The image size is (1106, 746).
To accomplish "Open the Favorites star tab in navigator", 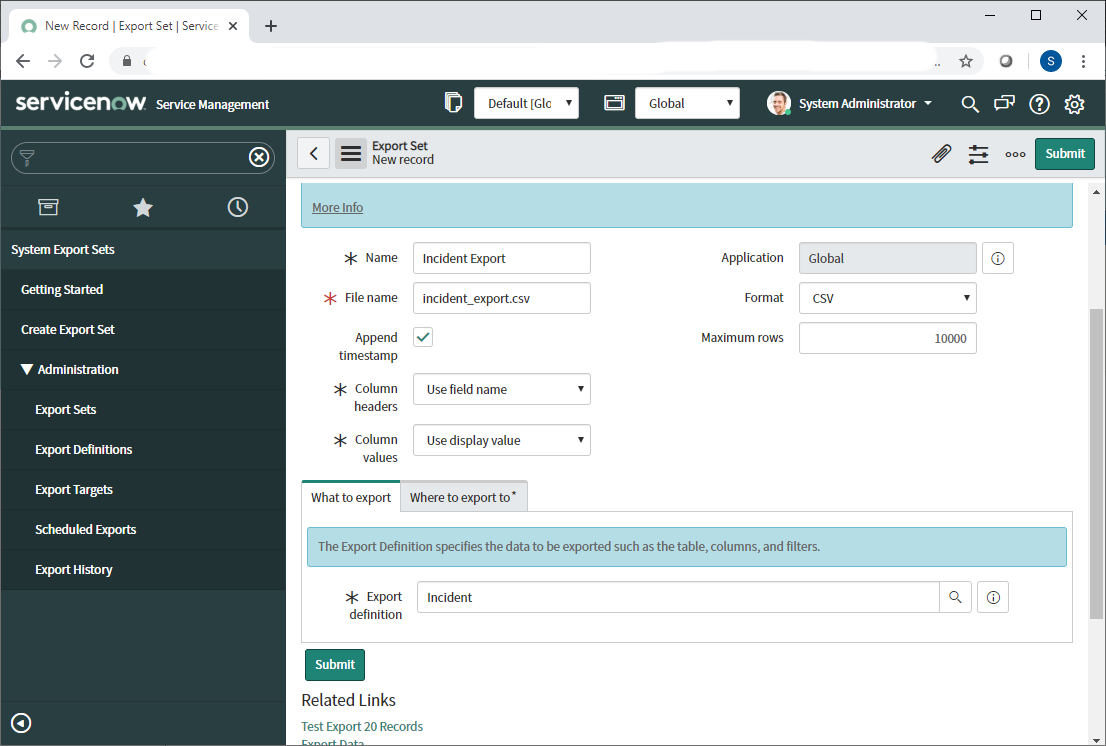I will pyautogui.click(x=143, y=207).
